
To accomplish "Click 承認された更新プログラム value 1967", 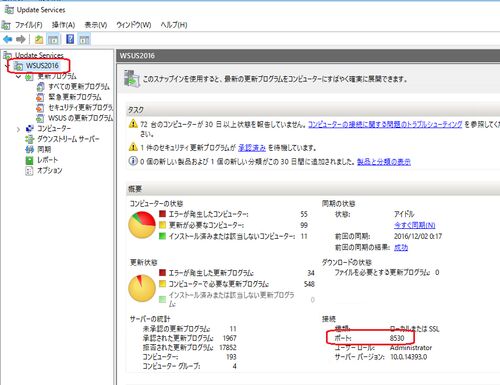I will (230, 338).
